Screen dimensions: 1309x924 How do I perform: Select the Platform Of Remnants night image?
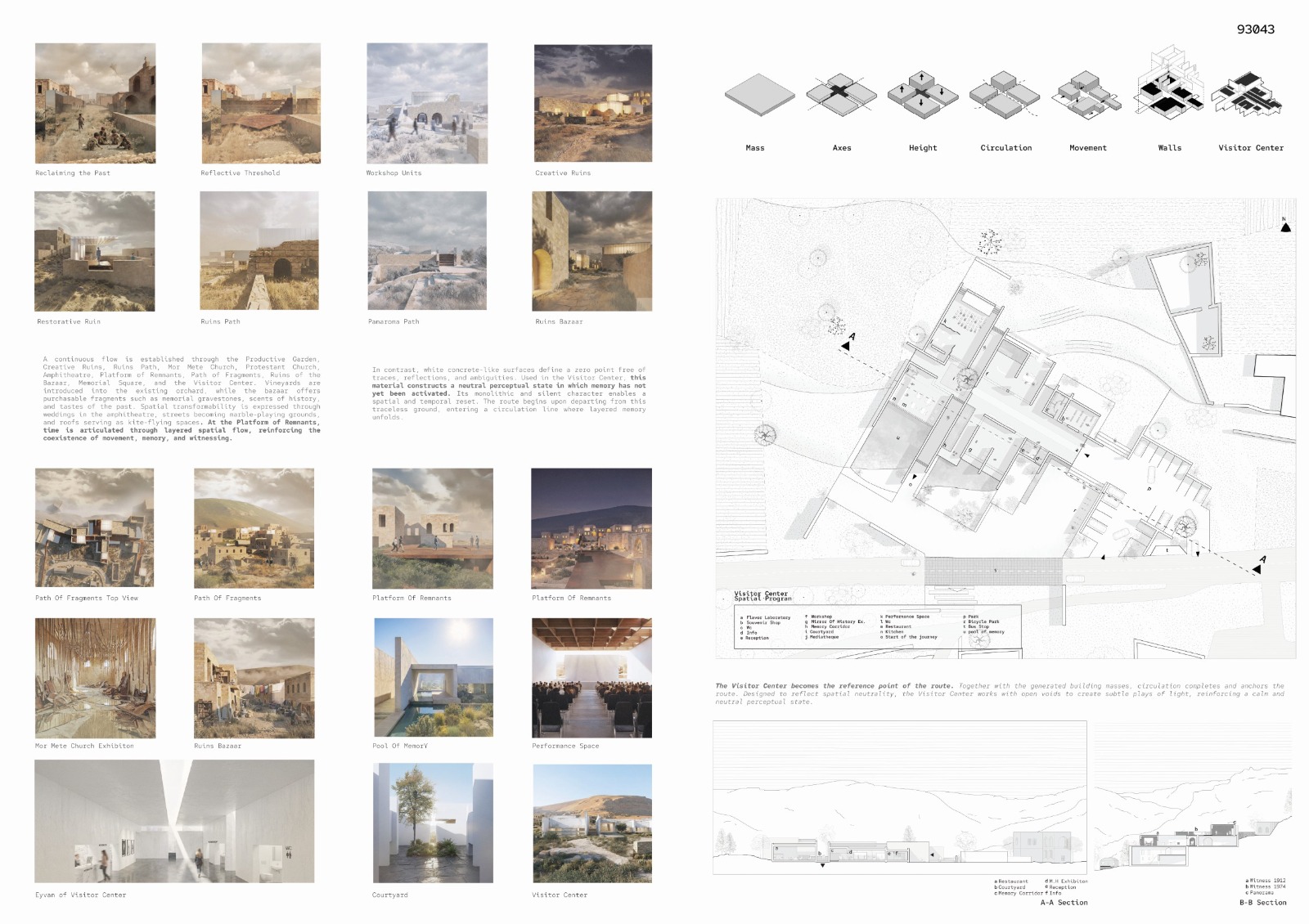click(x=592, y=528)
